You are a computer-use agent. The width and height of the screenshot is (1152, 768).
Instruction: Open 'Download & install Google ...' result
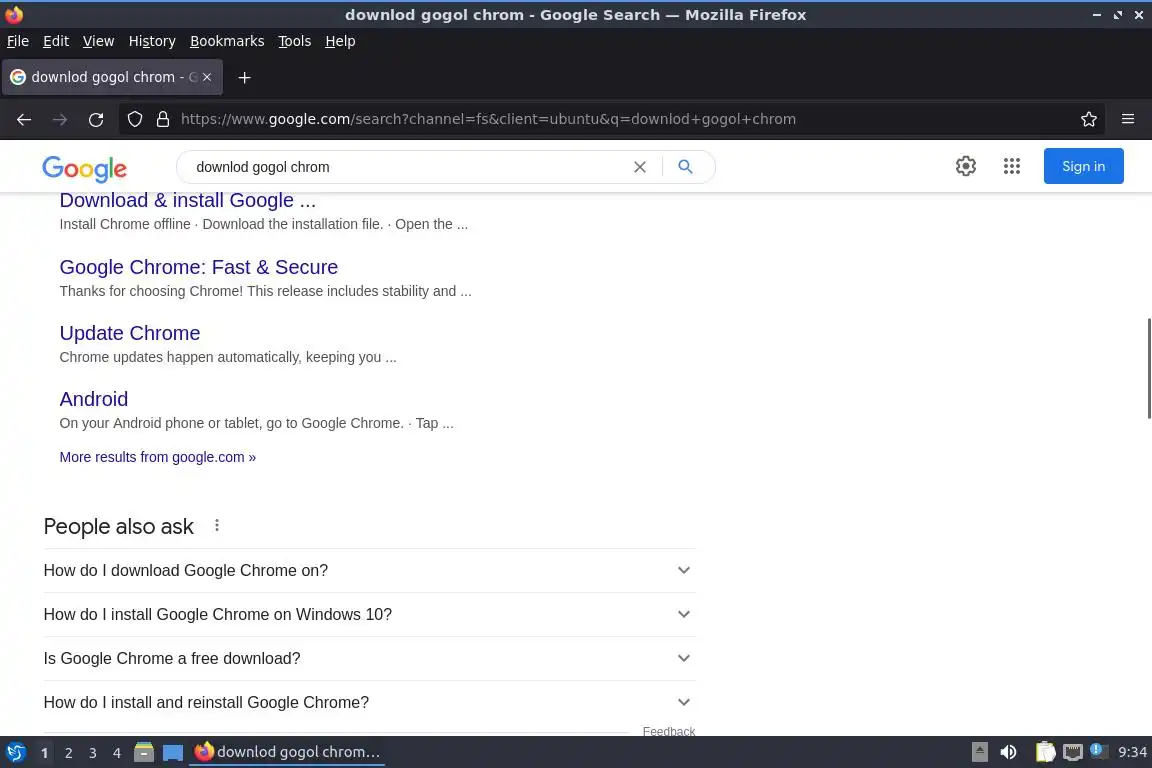pos(187,201)
